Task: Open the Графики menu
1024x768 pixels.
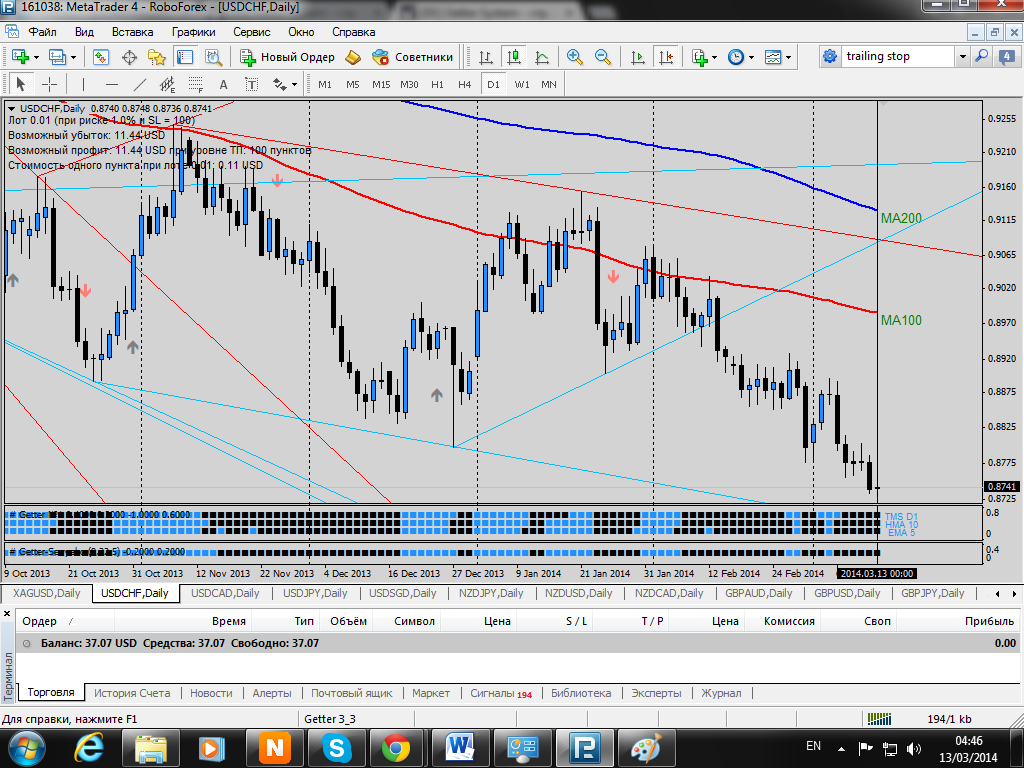Action: [x=193, y=32]
